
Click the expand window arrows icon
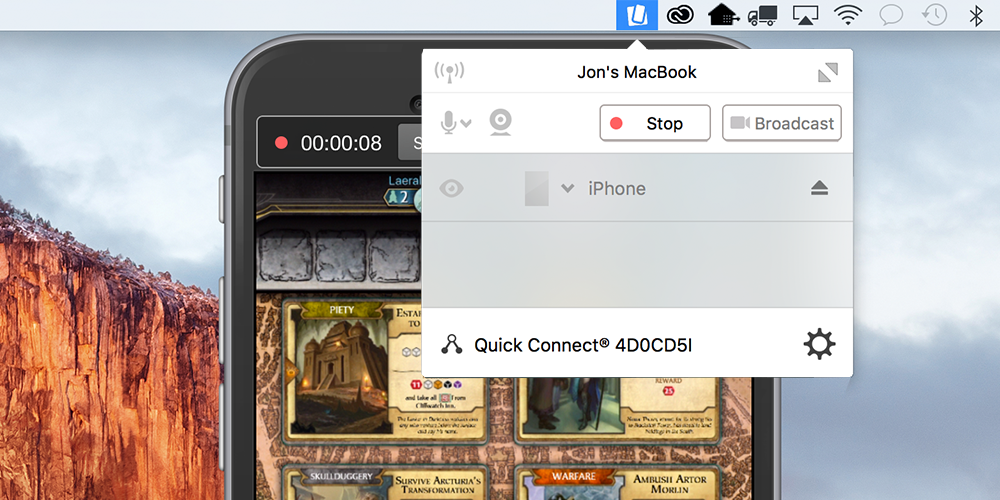click(x=828, y=73)
